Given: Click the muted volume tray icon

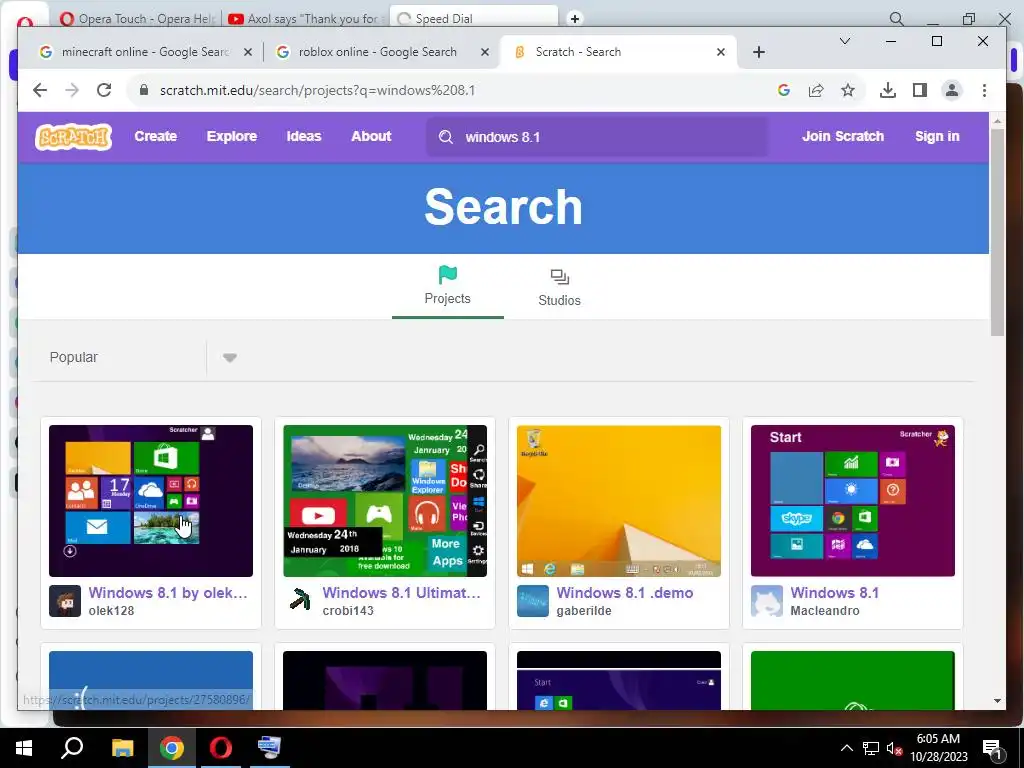Looking at the screenshot, I should 893,749.
